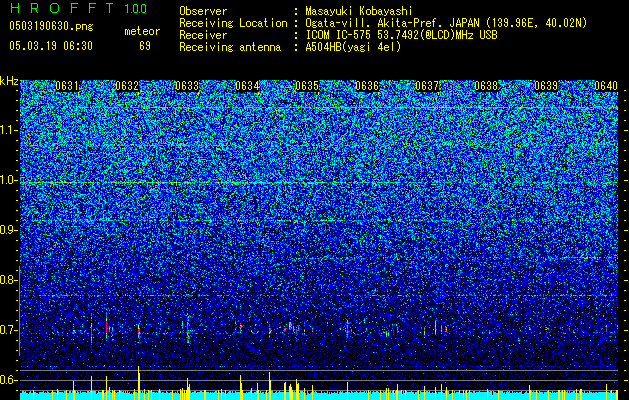Click the 0634 time marker
This screenshot has width=629, height=400.
[x=247, y=86]
